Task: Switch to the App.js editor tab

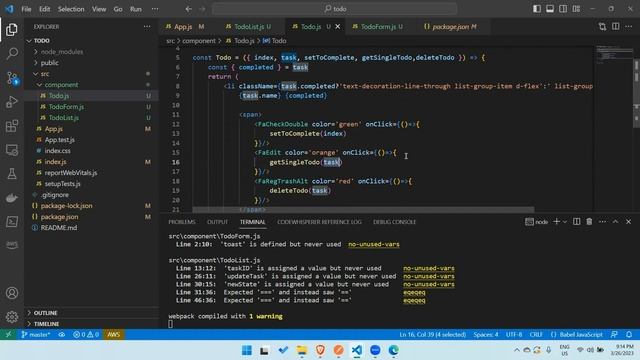Action: (x=184, y=27)
